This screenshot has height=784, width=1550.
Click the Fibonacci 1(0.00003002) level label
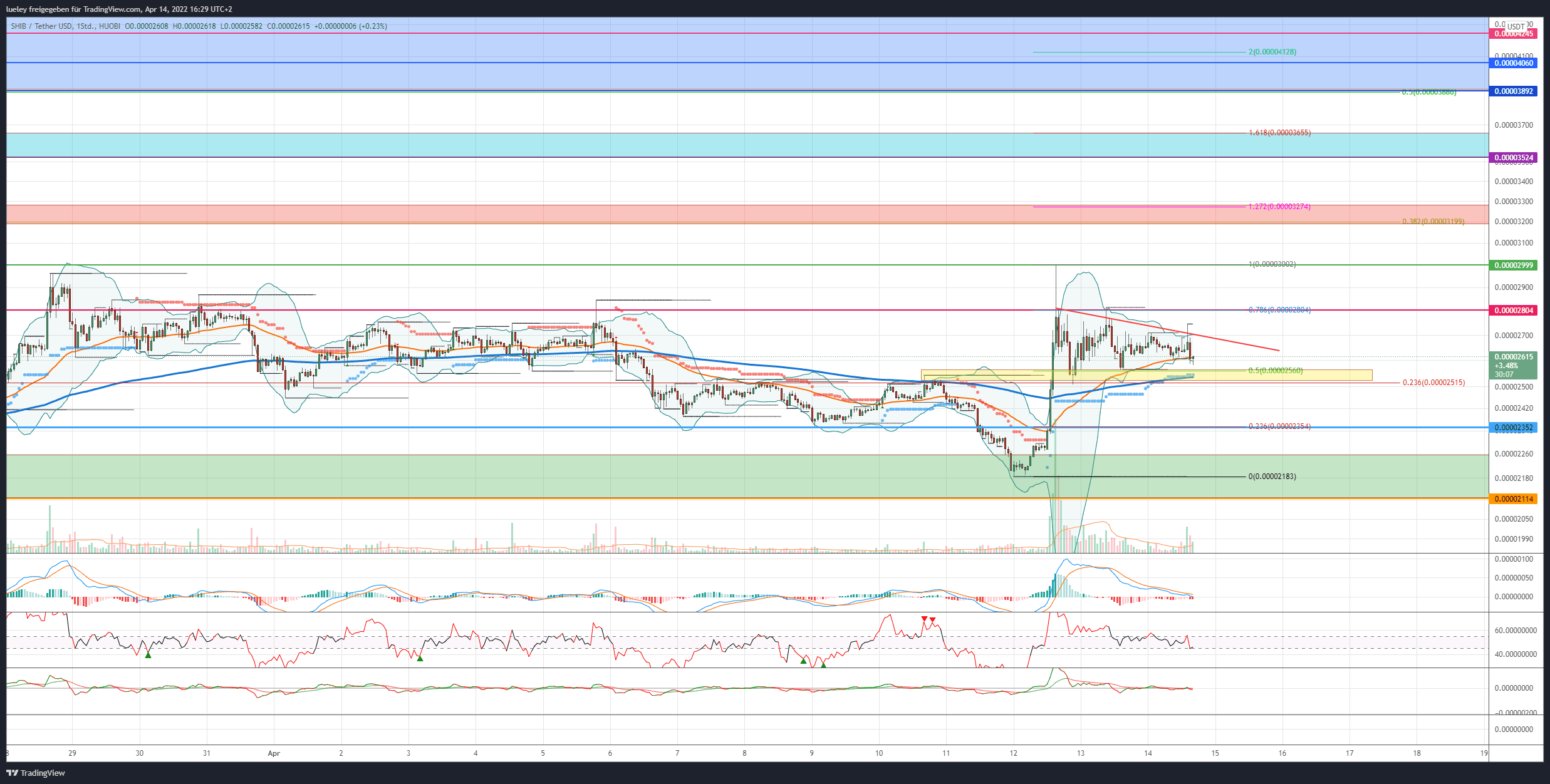tap(1272, 264)
